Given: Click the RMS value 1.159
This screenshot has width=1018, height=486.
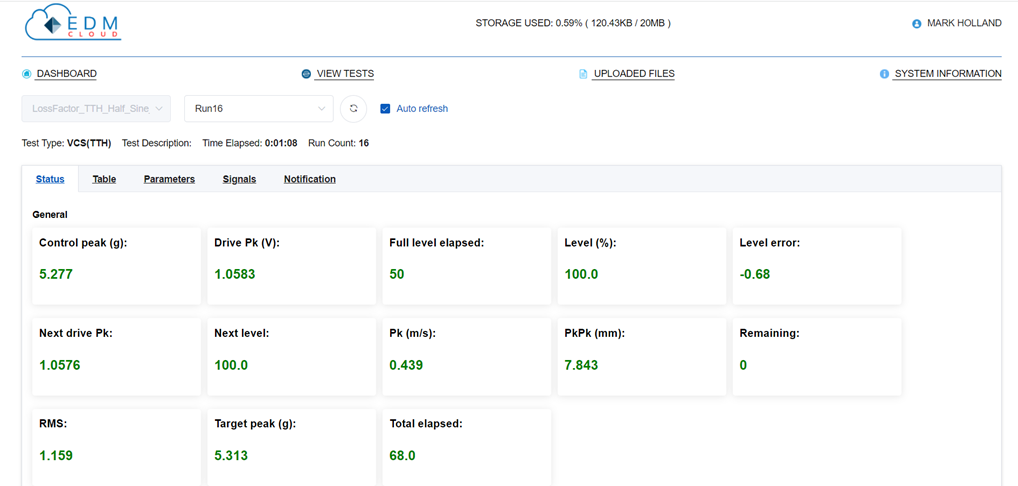Looking at the screenshot, I should pyautogui.click(x=56, y=456).
